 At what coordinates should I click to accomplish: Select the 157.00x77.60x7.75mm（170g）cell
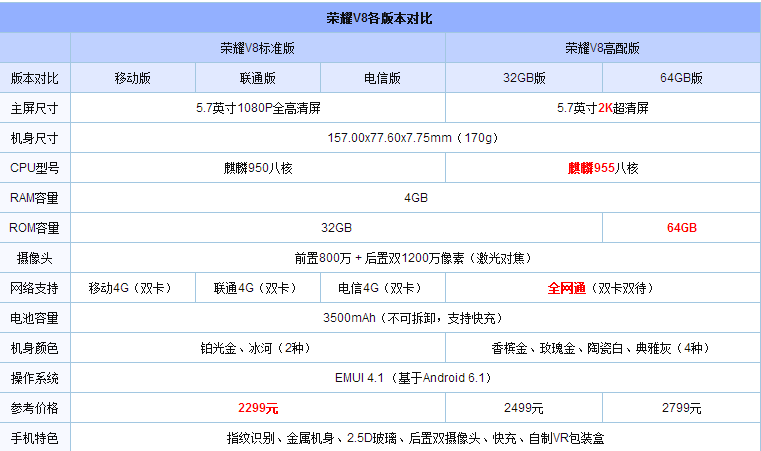pyautogui.click(x=415, y=138)
